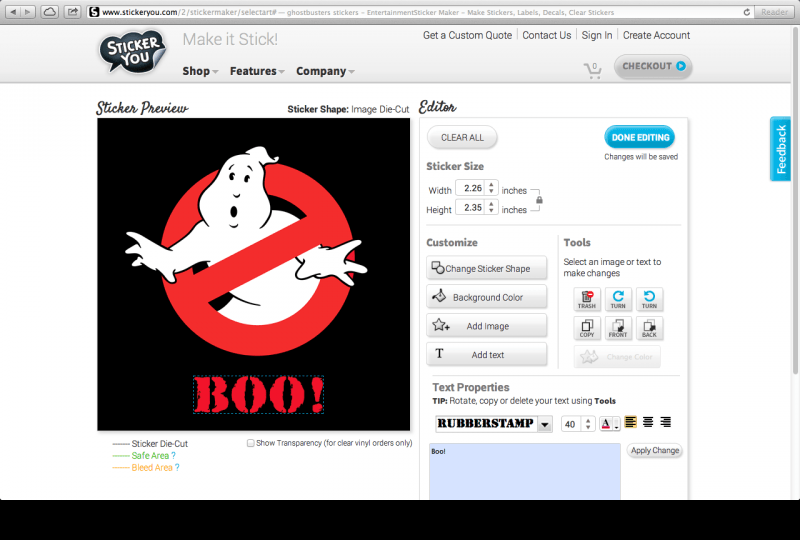Click the page vertical scrollbar
The width and height of the screenshot is (800, 540).
click(x=795, y=199)
